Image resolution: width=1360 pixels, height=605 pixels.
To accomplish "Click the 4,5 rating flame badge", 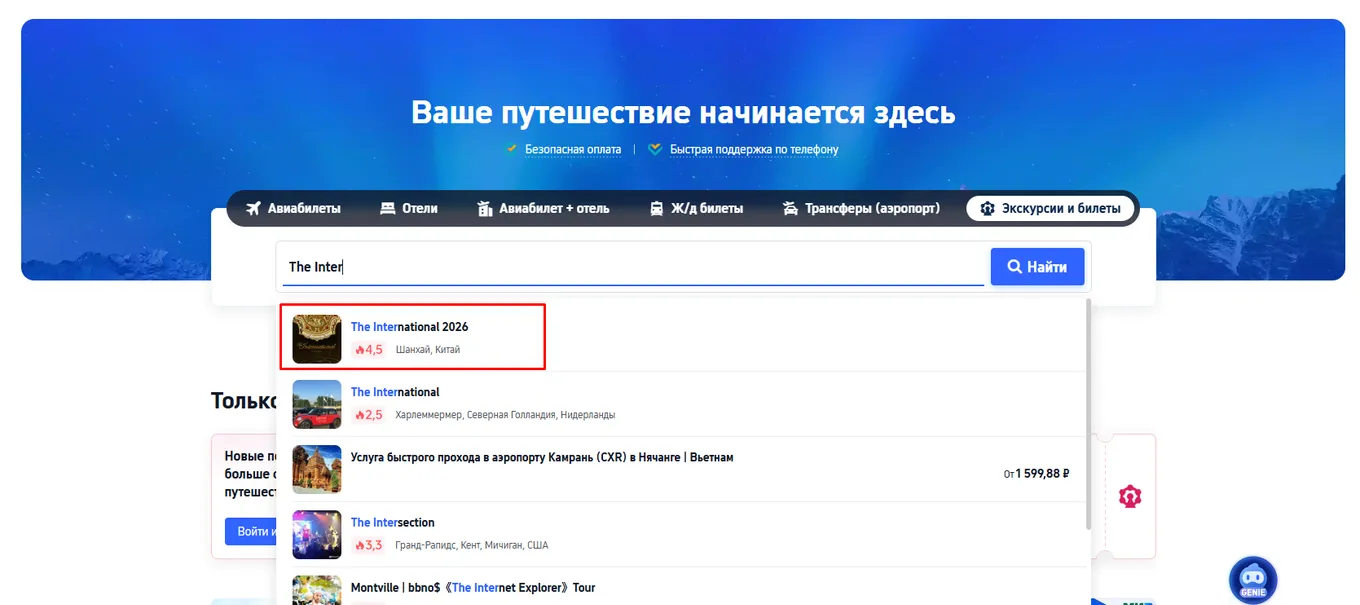I will click(368, 350).
